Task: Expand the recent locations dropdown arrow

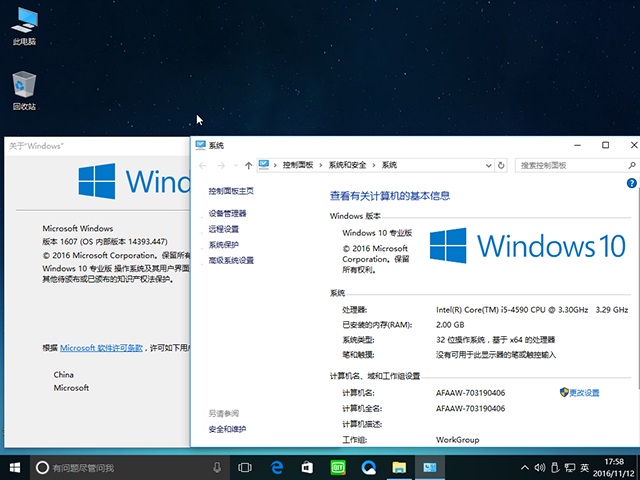Action: click(234, 165)
